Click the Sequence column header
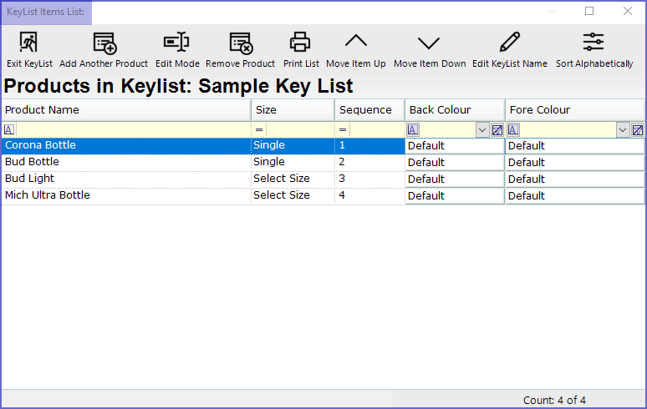Image resolution: width=647 pixels, height=409 pixels. tap(368, 110)
